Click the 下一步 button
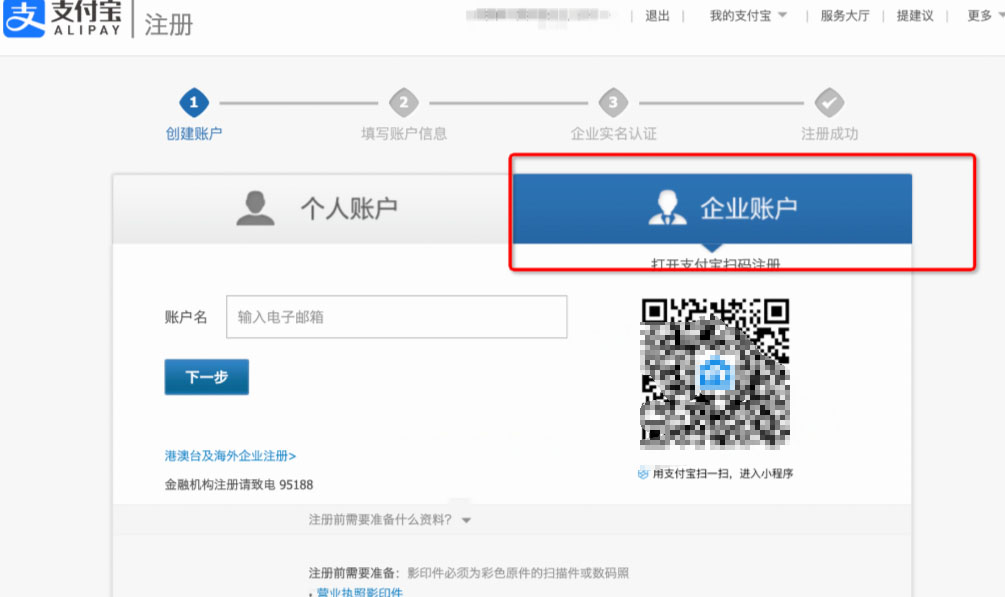 click(x=206, y=377)
